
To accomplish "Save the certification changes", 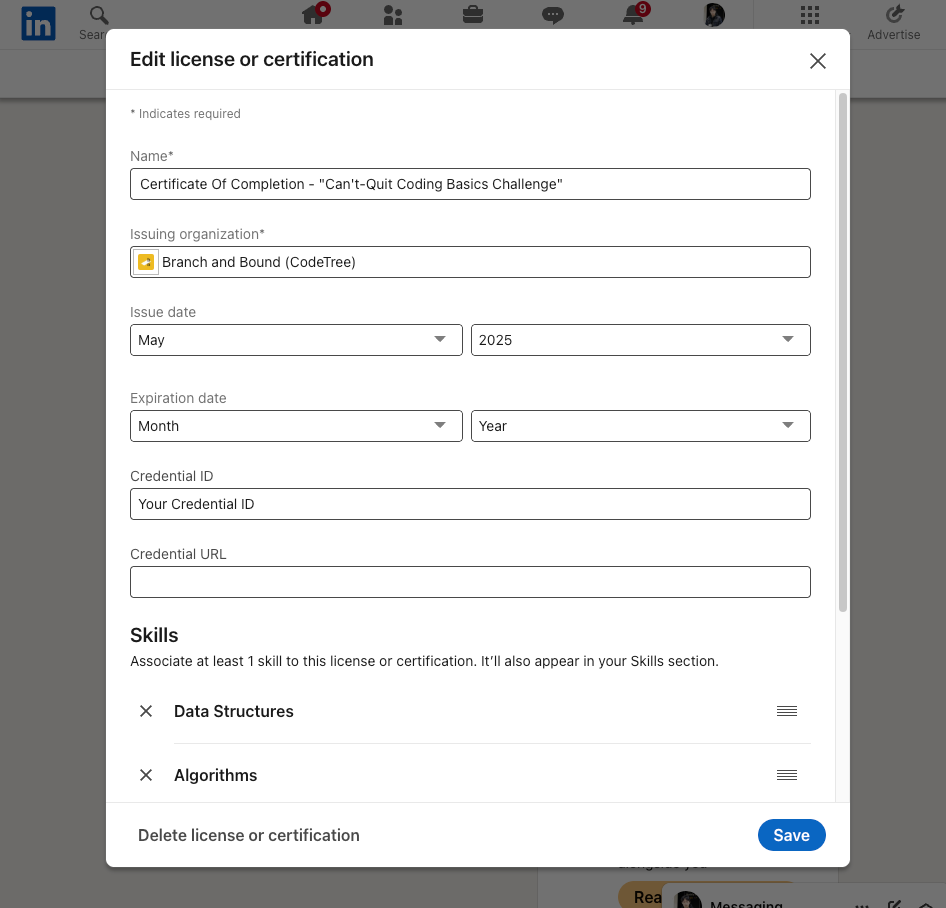I will pyautogui.click(x=792, y=835).
